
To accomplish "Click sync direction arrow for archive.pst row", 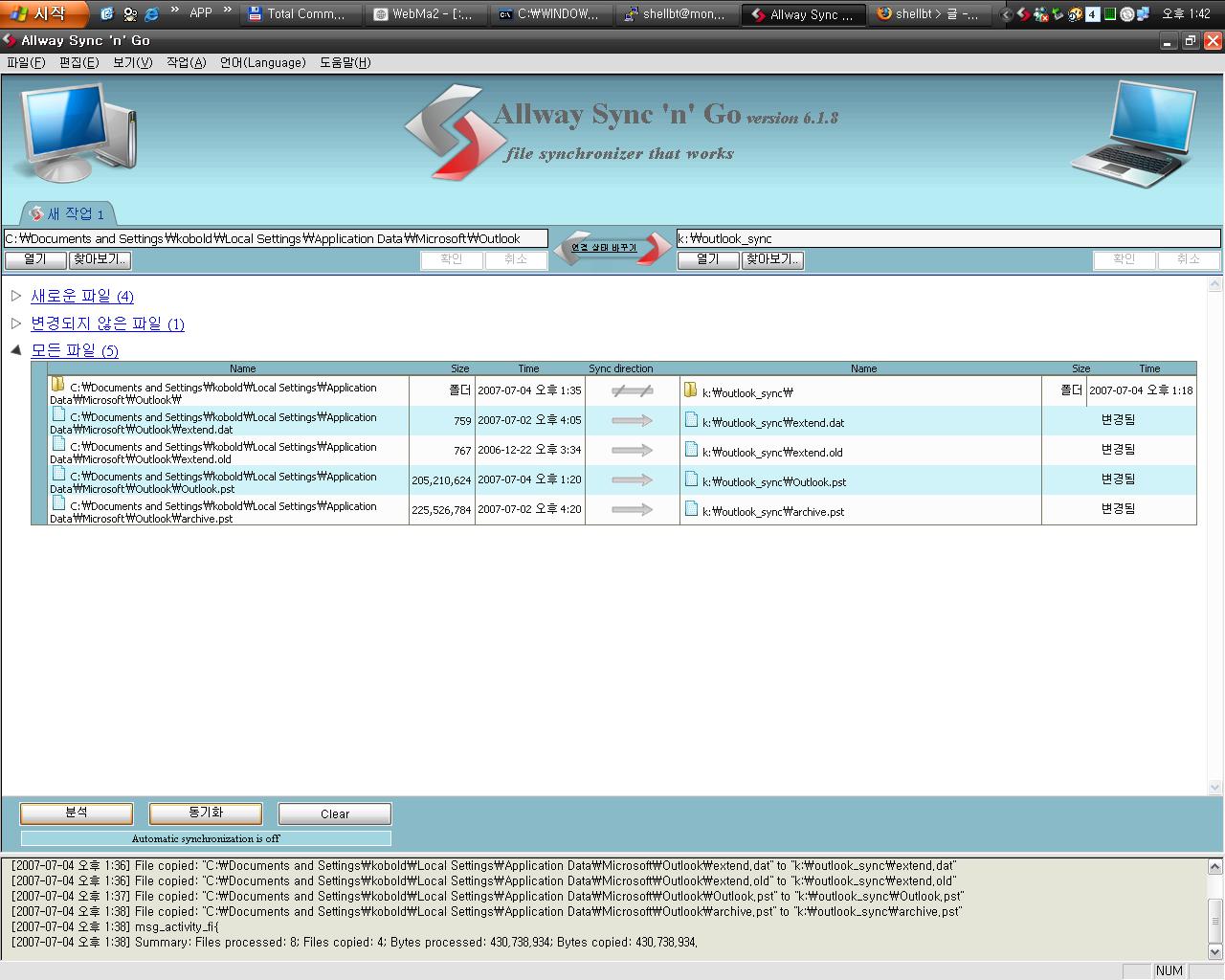I will coord(633,509).
